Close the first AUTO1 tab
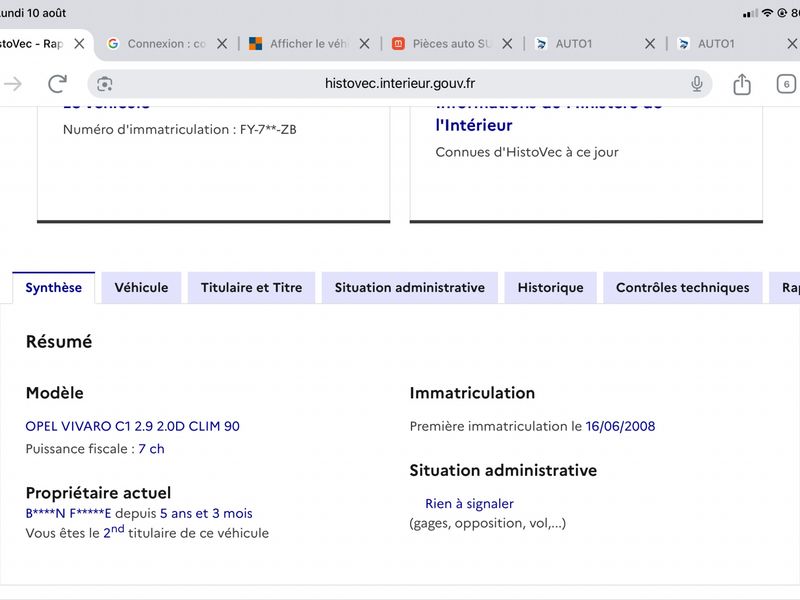The height and width of the screenshot is (600, 800). [x=650, y=44]
